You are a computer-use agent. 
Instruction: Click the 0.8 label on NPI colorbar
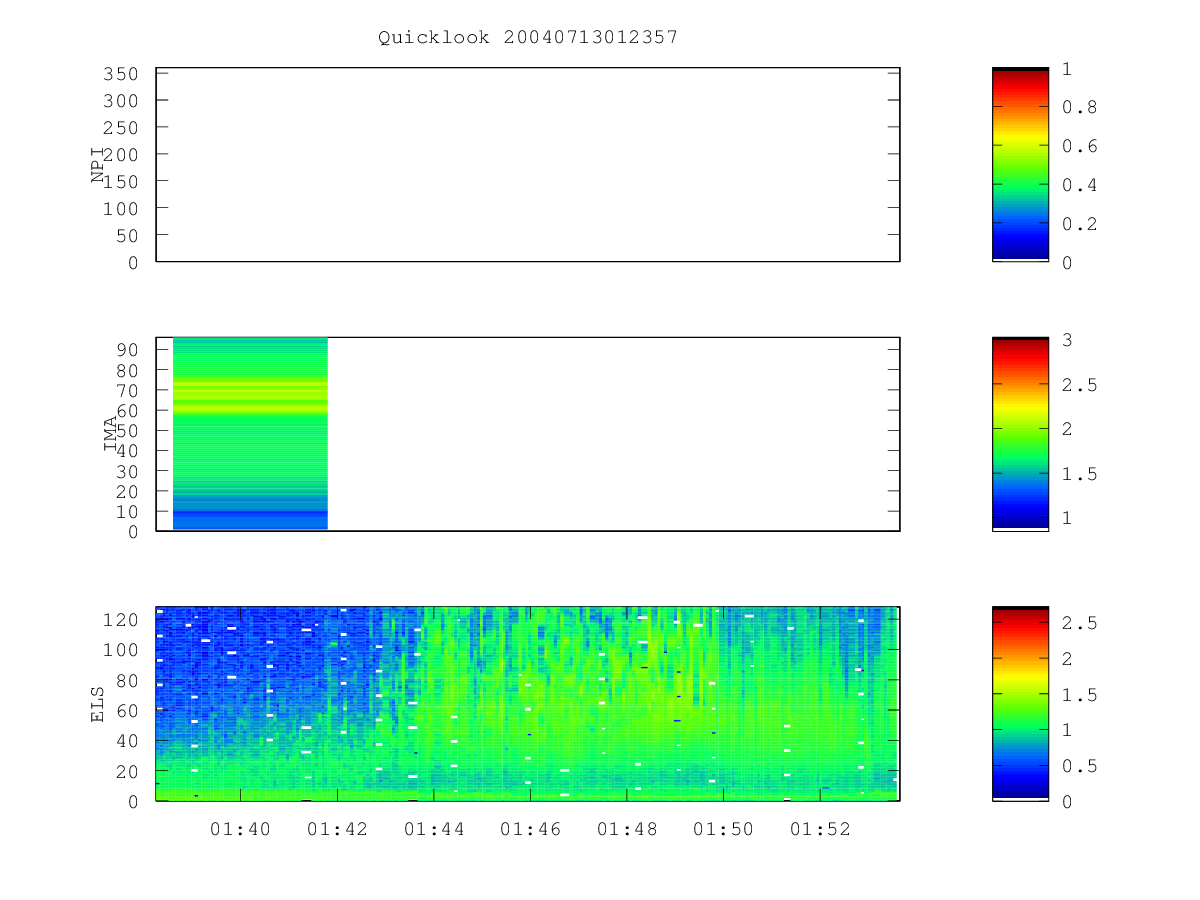(1080, 107)
